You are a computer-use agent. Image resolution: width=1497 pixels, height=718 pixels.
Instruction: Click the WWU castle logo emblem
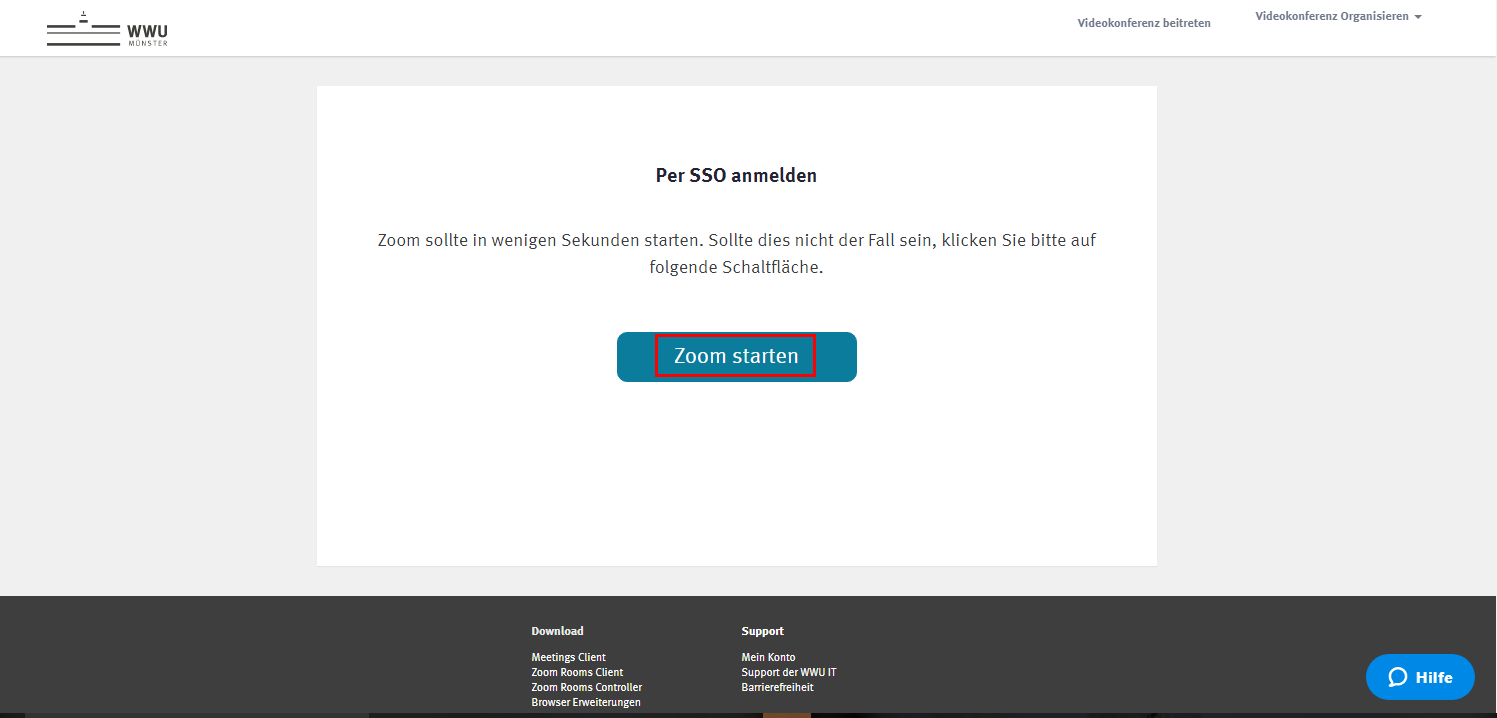pyautogui.click(x=82, y=31)
